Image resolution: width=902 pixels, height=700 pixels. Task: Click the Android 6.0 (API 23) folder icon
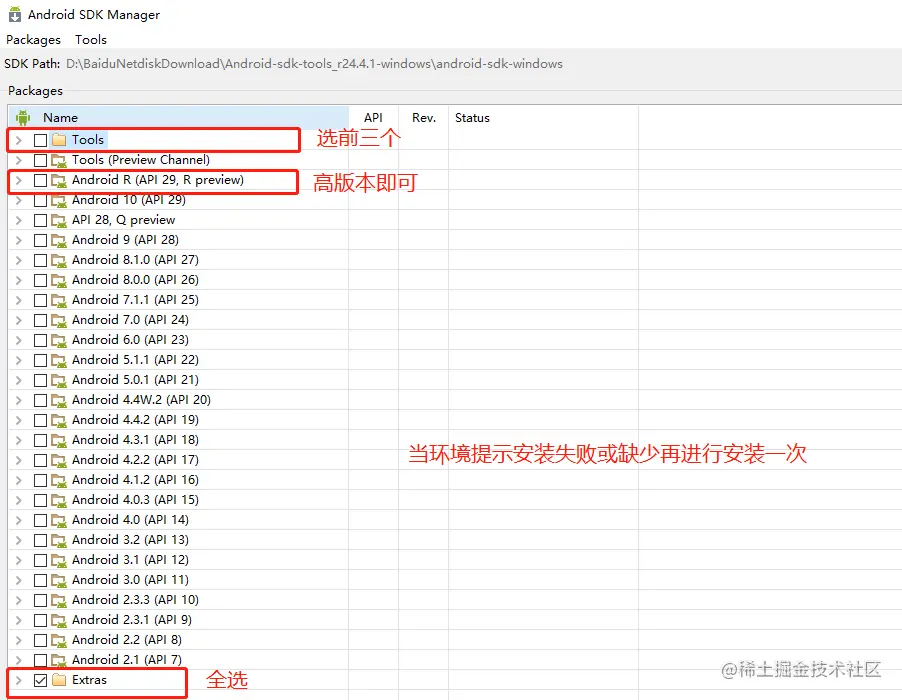click(x=59, y=341)
